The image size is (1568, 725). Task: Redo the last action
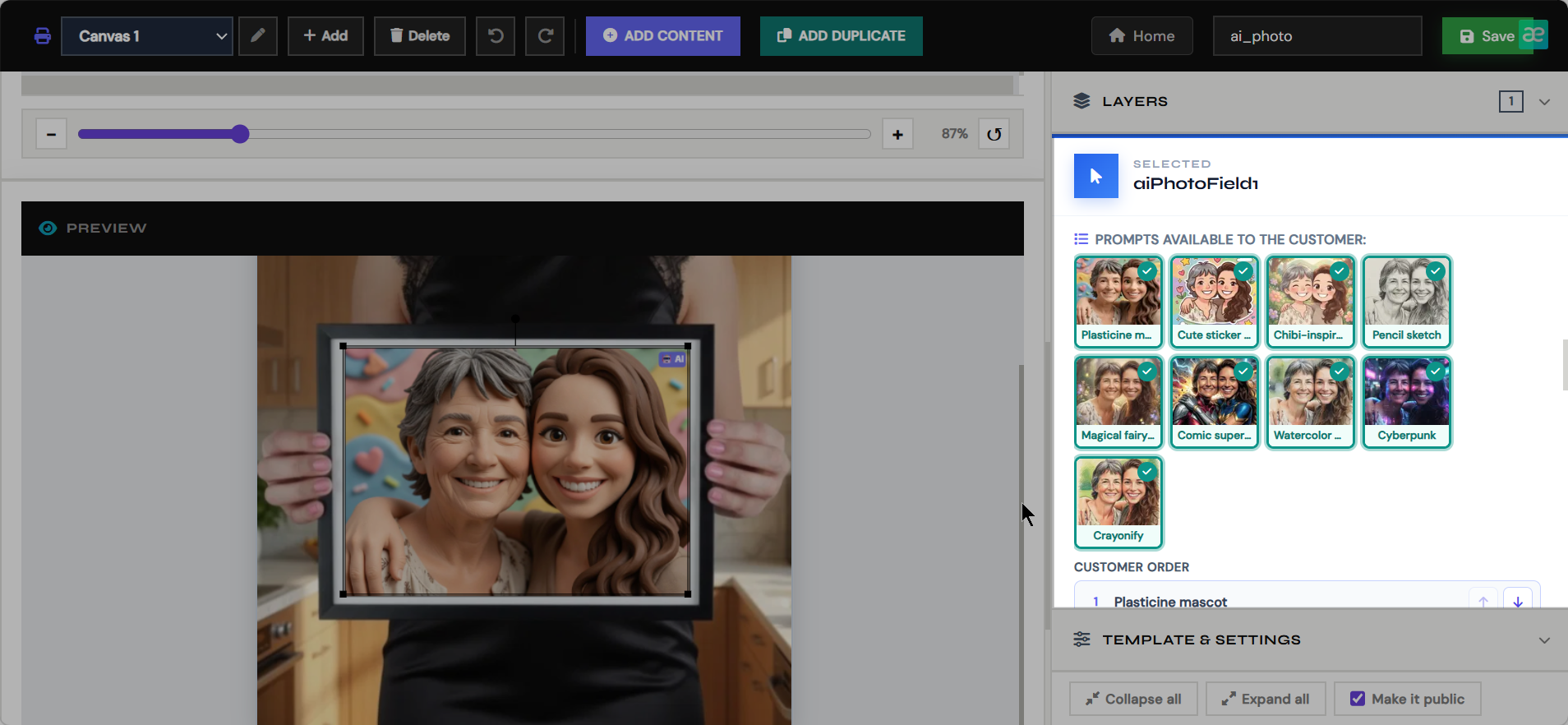click(545, 36)
